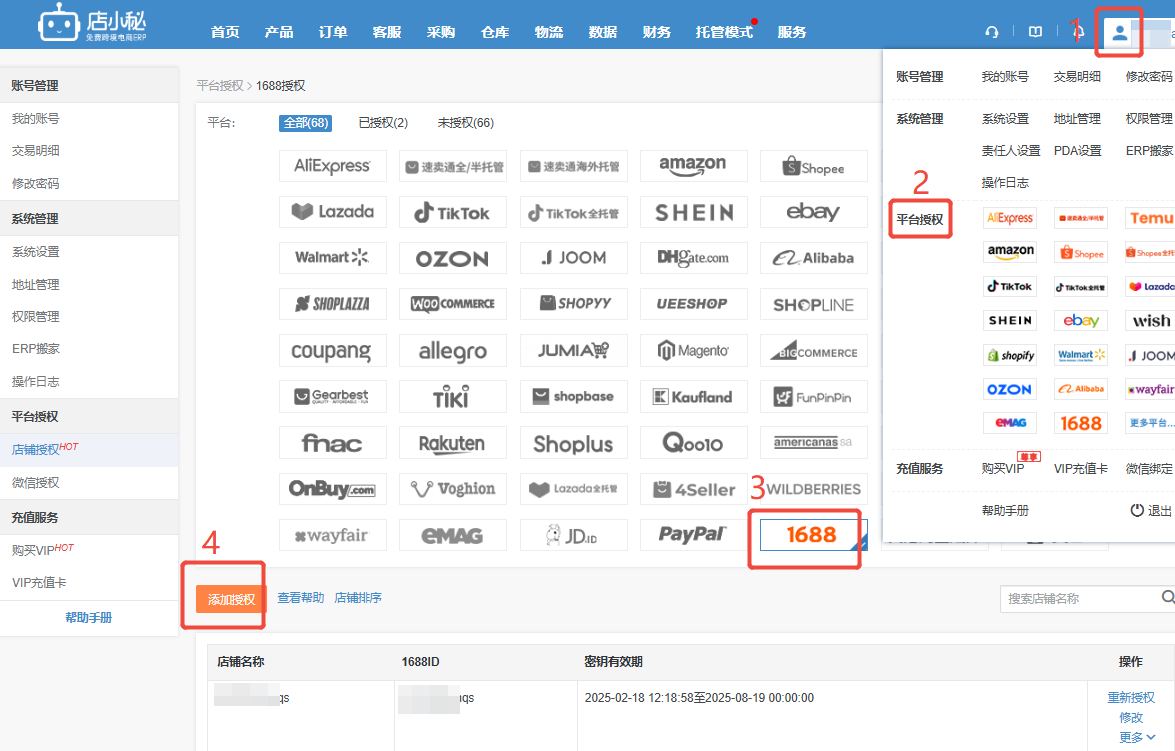Open 帮助手册 link in left sidebar
The image size is (1175, 751).
(88, 618)
